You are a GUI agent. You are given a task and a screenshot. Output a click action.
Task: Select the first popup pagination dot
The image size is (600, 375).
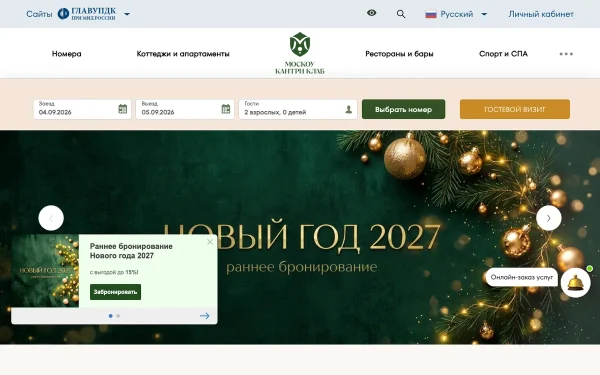click(111, 316)
